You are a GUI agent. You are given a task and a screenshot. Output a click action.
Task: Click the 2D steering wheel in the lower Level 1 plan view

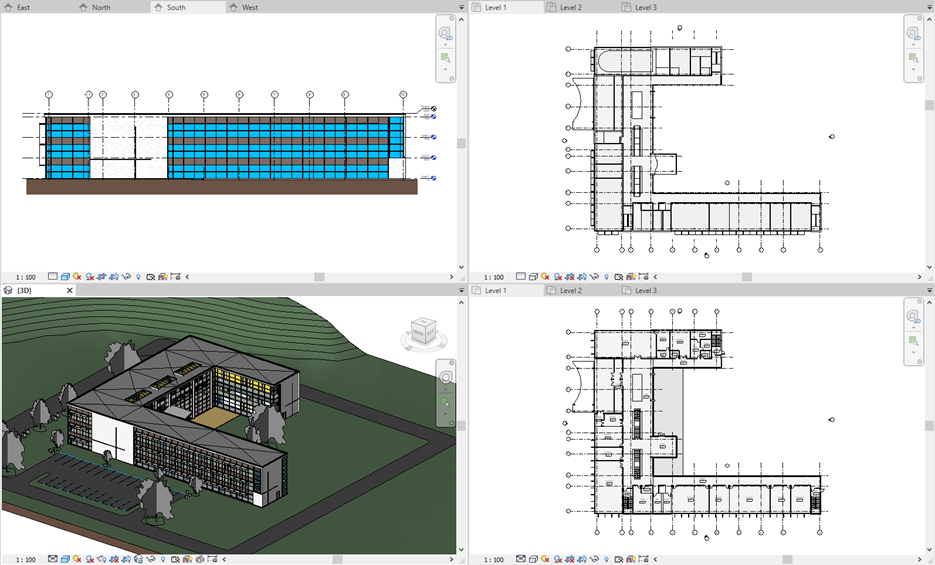[913, 317]
